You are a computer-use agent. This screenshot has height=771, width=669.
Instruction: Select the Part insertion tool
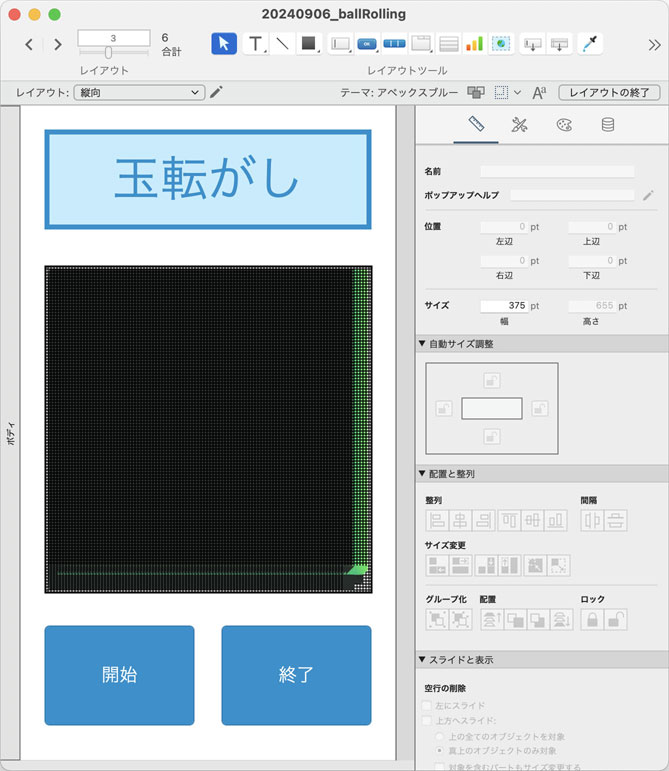pos(559,44)
